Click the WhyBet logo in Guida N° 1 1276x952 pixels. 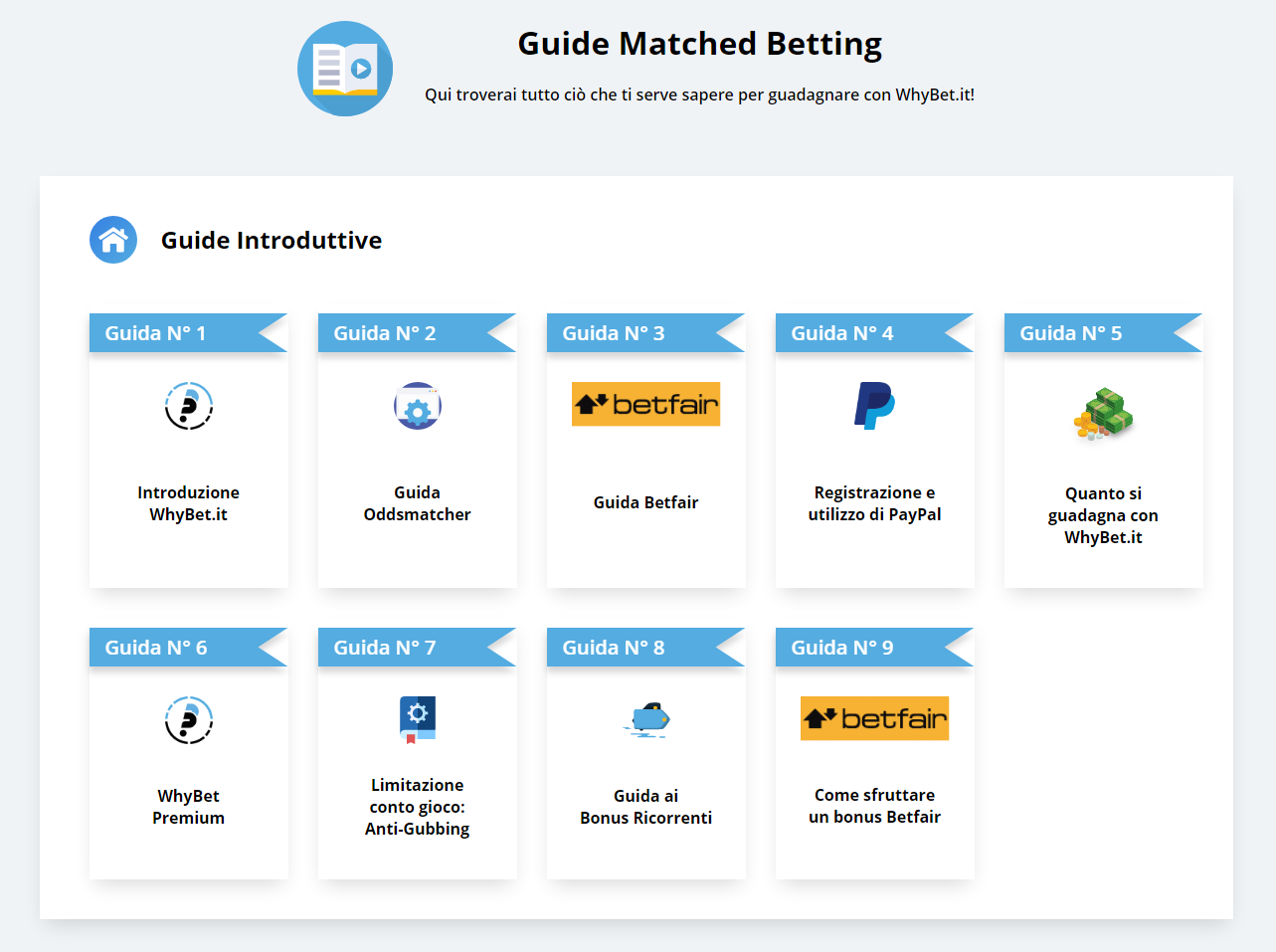click(189, 406)
